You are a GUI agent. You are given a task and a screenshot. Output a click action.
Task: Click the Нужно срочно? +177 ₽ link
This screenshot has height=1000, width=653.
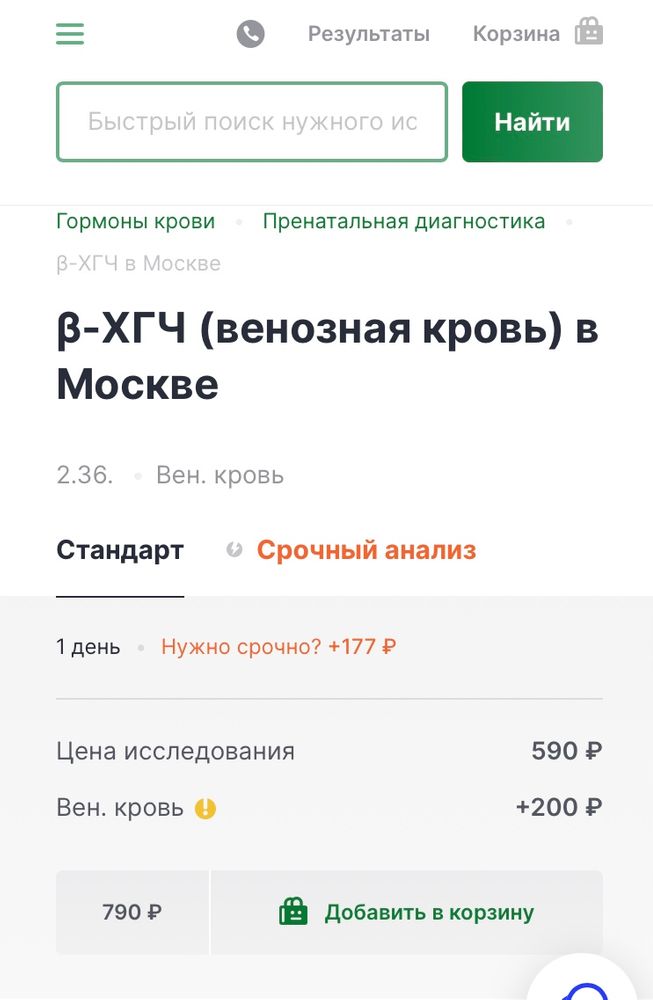pyautogui.click(x=277, y=647)
